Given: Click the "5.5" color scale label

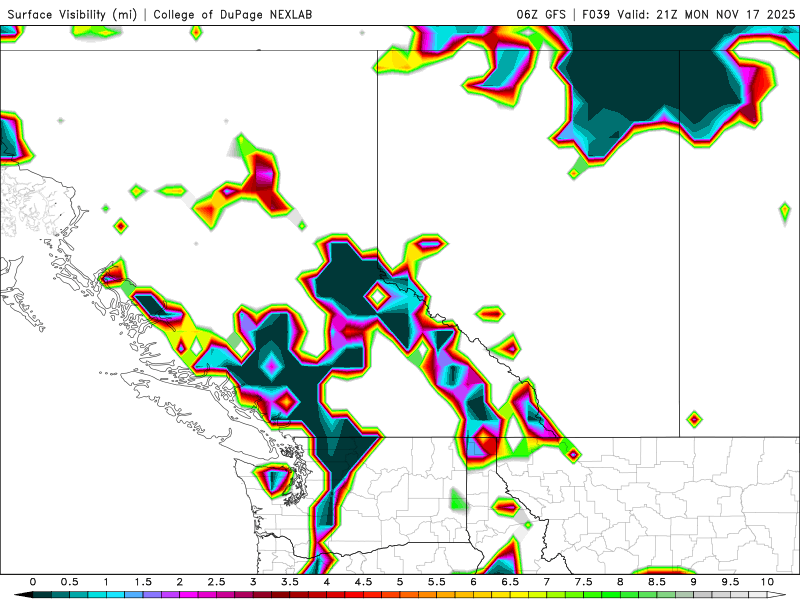Looking at the screenshot, I should tap(437, 582).
